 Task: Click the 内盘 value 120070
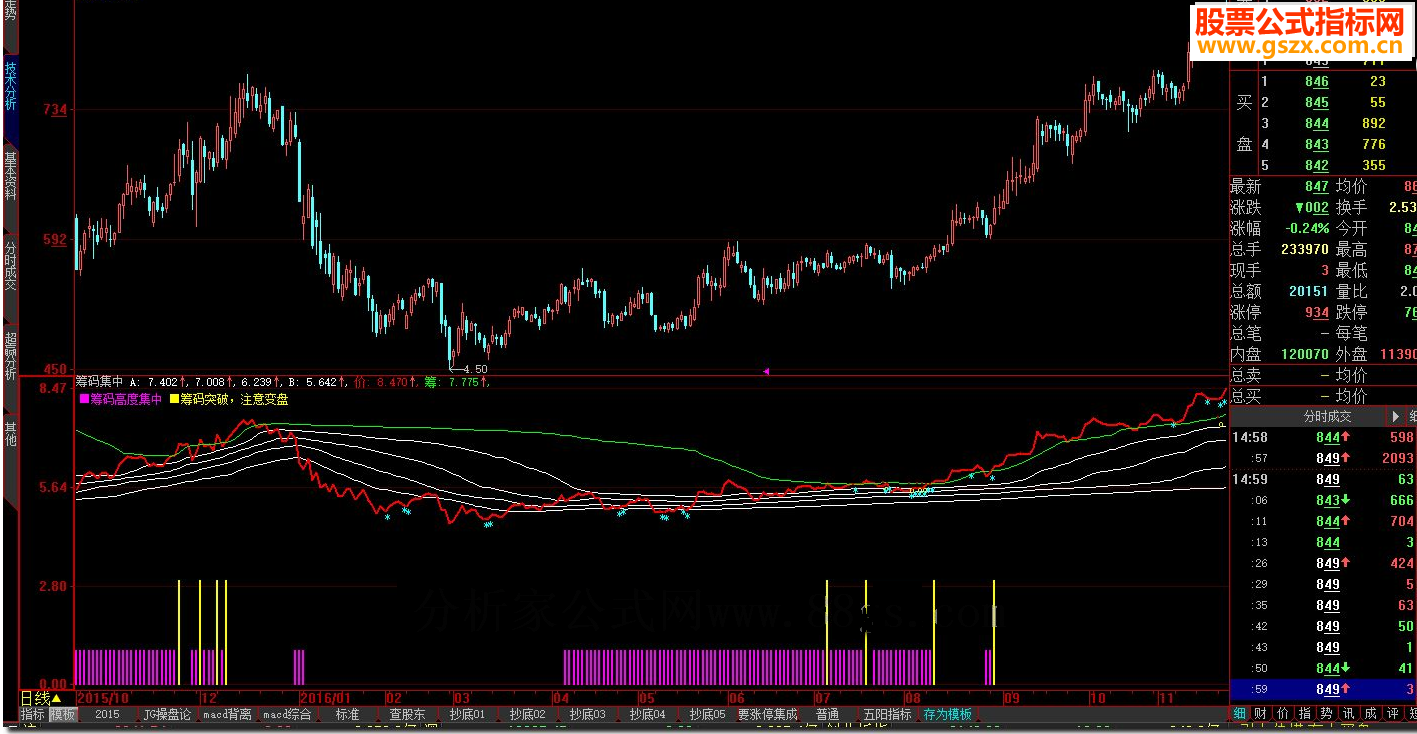point(1305,355)
